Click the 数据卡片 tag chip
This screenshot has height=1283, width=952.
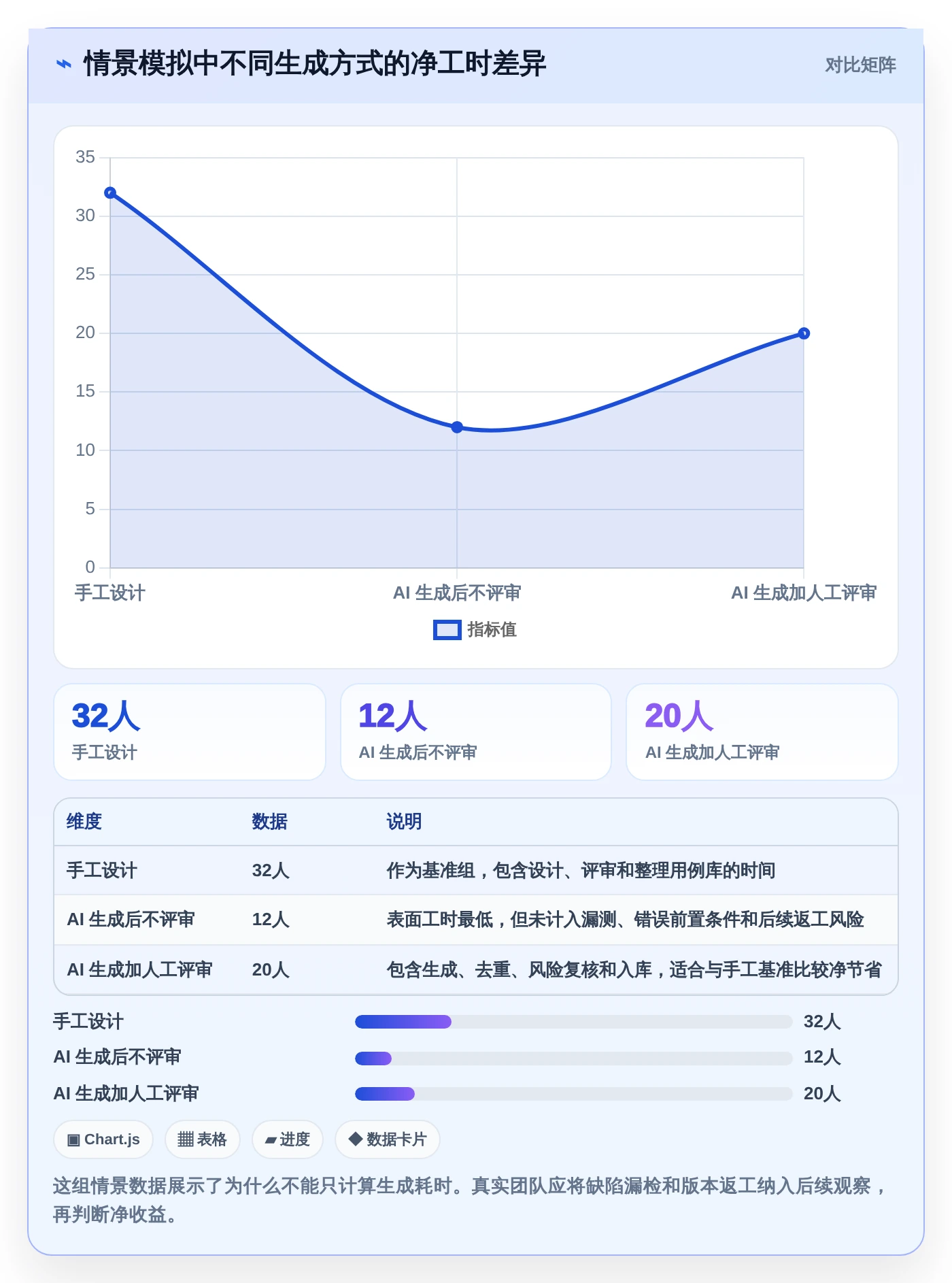pos(388,1139)
